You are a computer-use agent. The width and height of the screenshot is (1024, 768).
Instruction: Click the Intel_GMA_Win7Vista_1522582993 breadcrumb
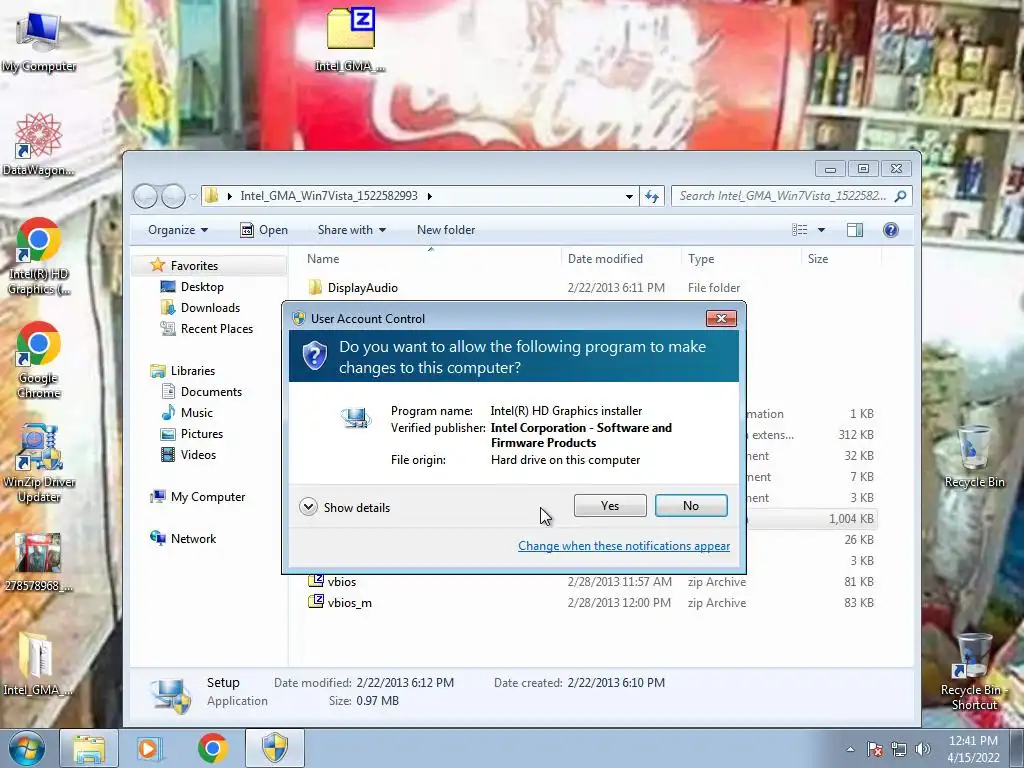(x=328, y=196)
